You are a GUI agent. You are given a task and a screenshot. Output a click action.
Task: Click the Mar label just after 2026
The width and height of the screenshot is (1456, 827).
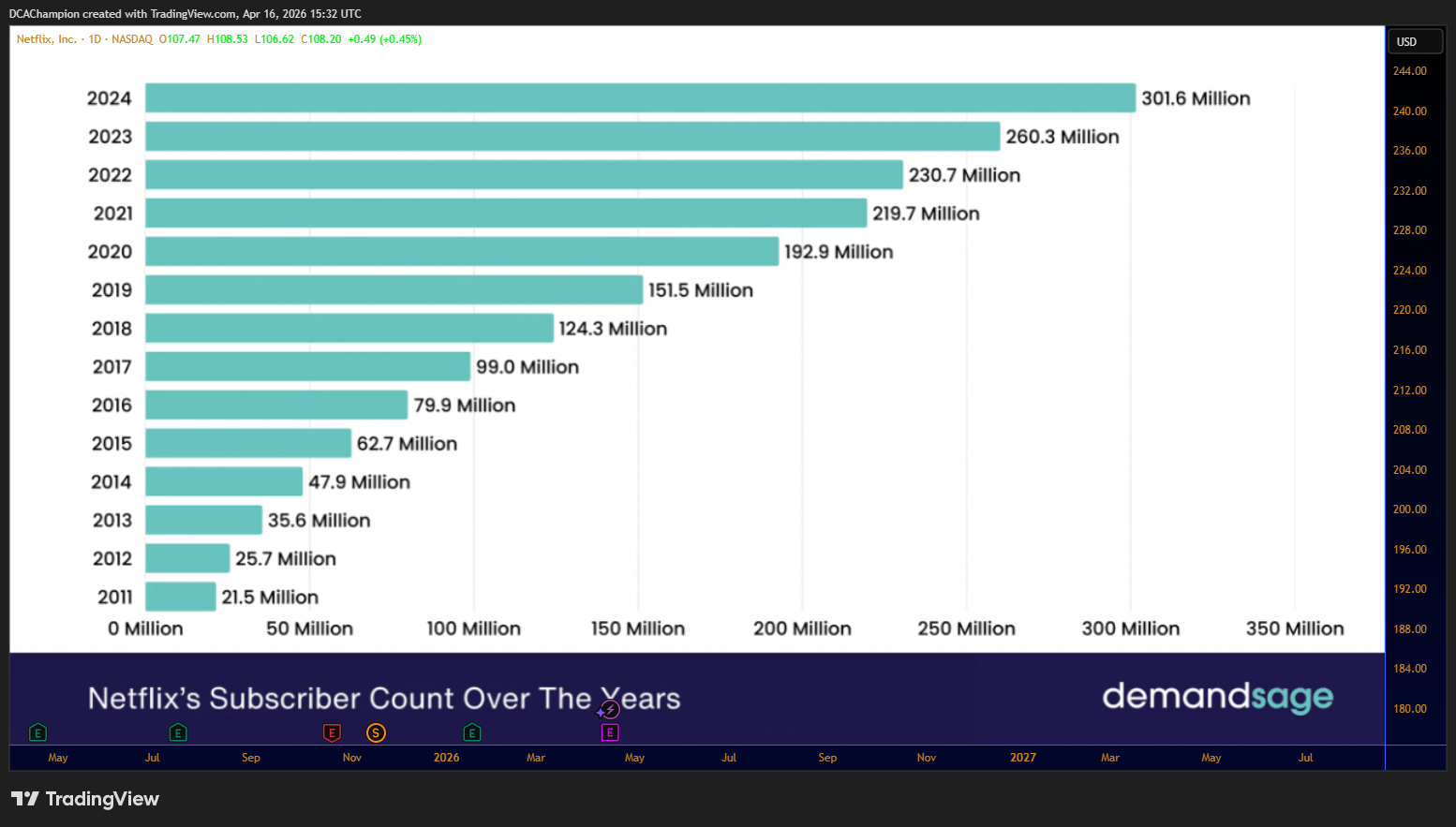point(536,758)
